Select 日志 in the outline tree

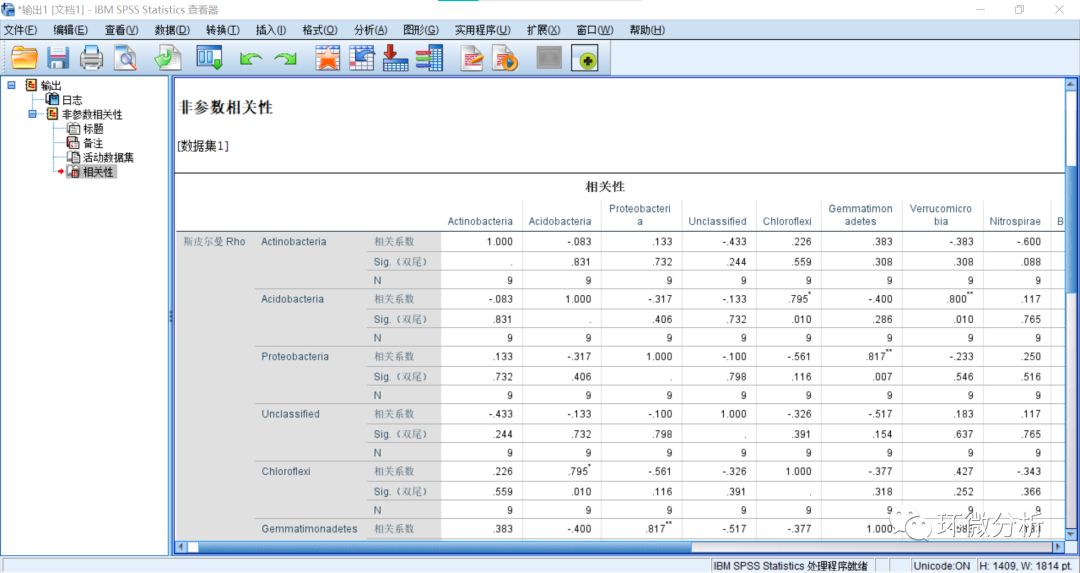72,100
